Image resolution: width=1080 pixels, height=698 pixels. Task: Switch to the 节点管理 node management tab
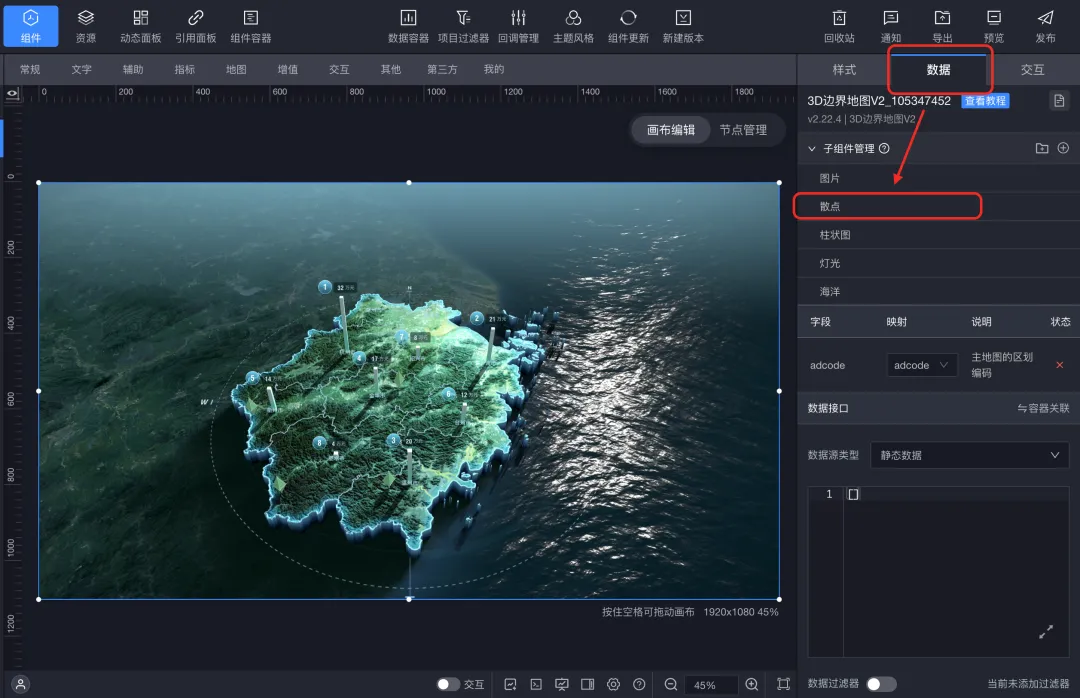pyautogui.click(x=743, y=130)
